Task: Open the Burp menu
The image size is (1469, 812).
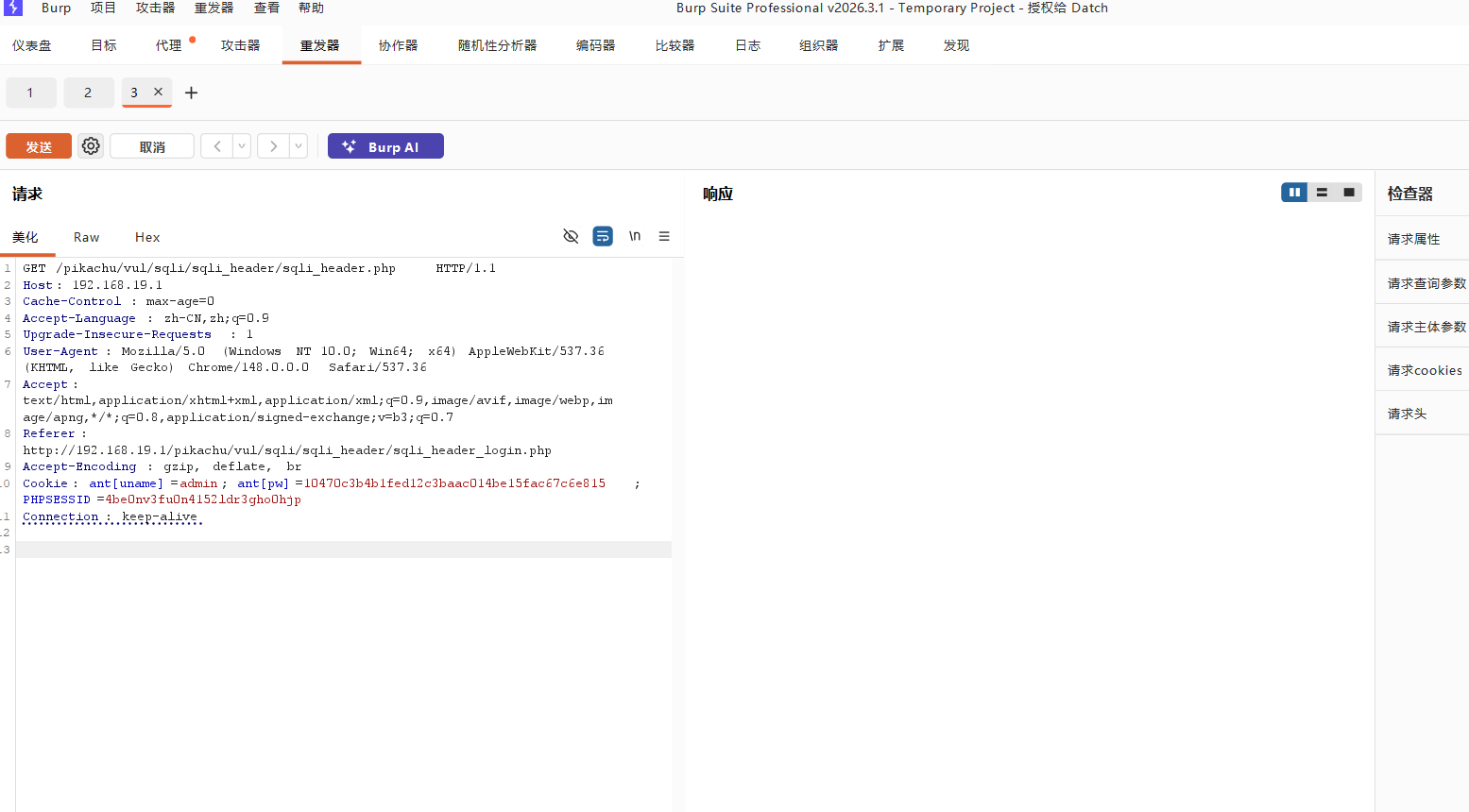Action: tap(56, 8)
